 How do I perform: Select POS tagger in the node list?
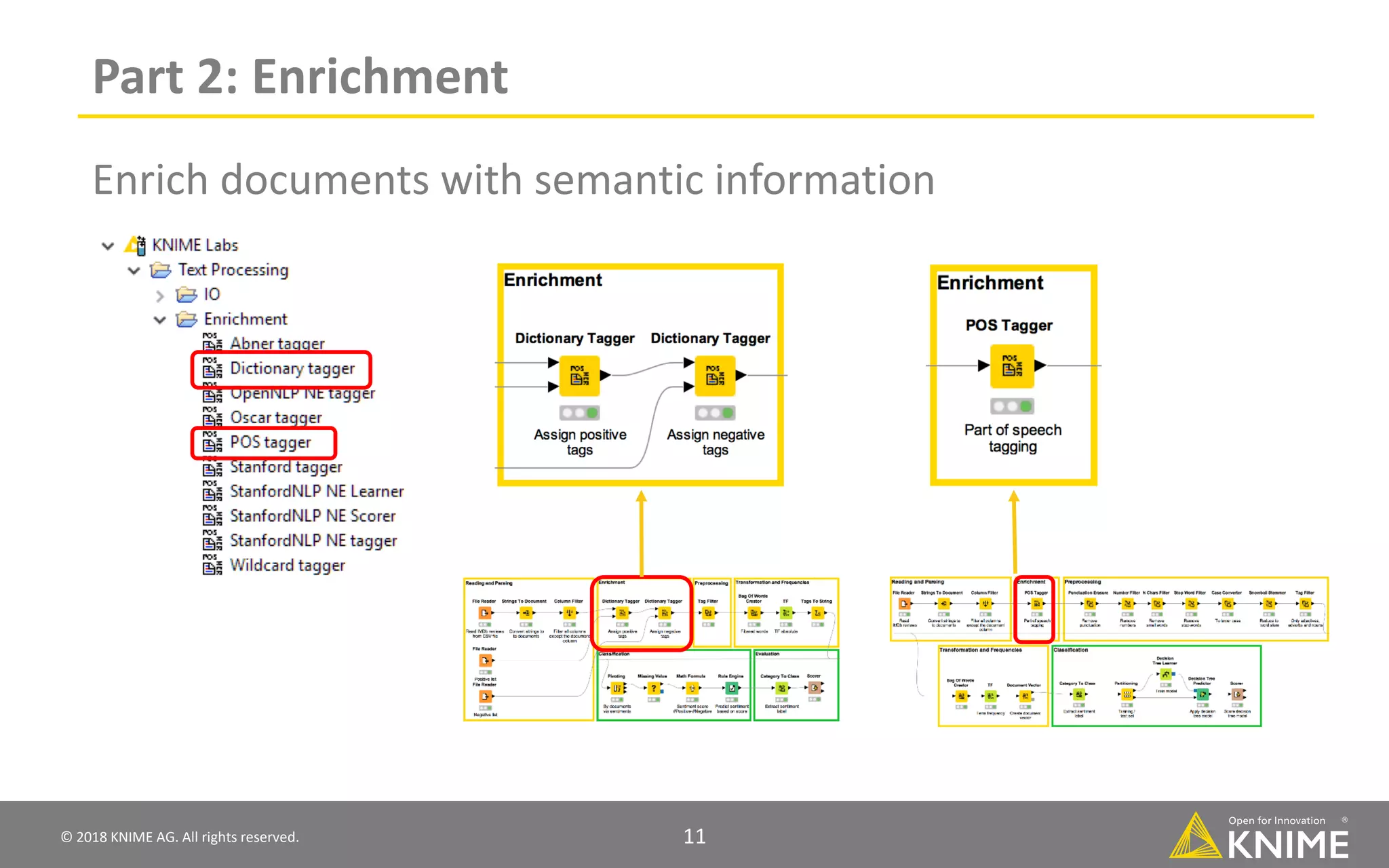(x=270, y=442)
